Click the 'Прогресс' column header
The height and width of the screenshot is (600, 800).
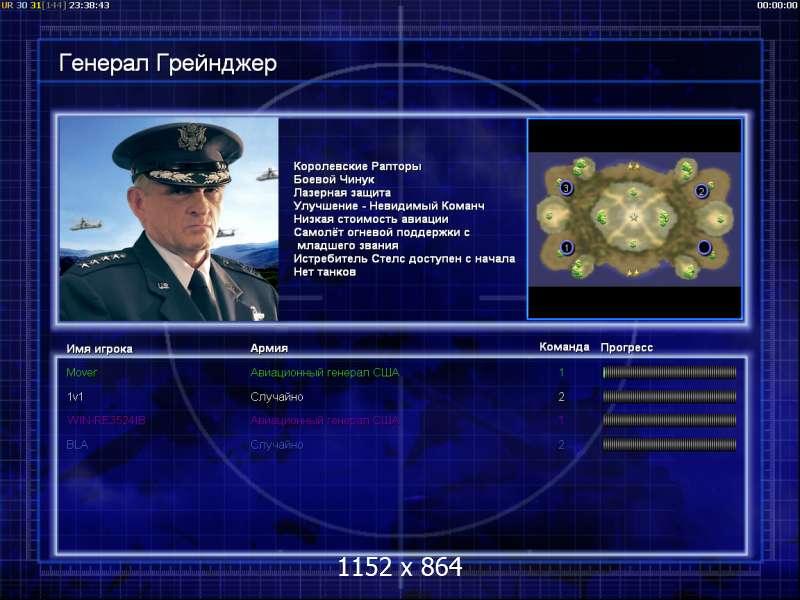click(x=627, y=347)
